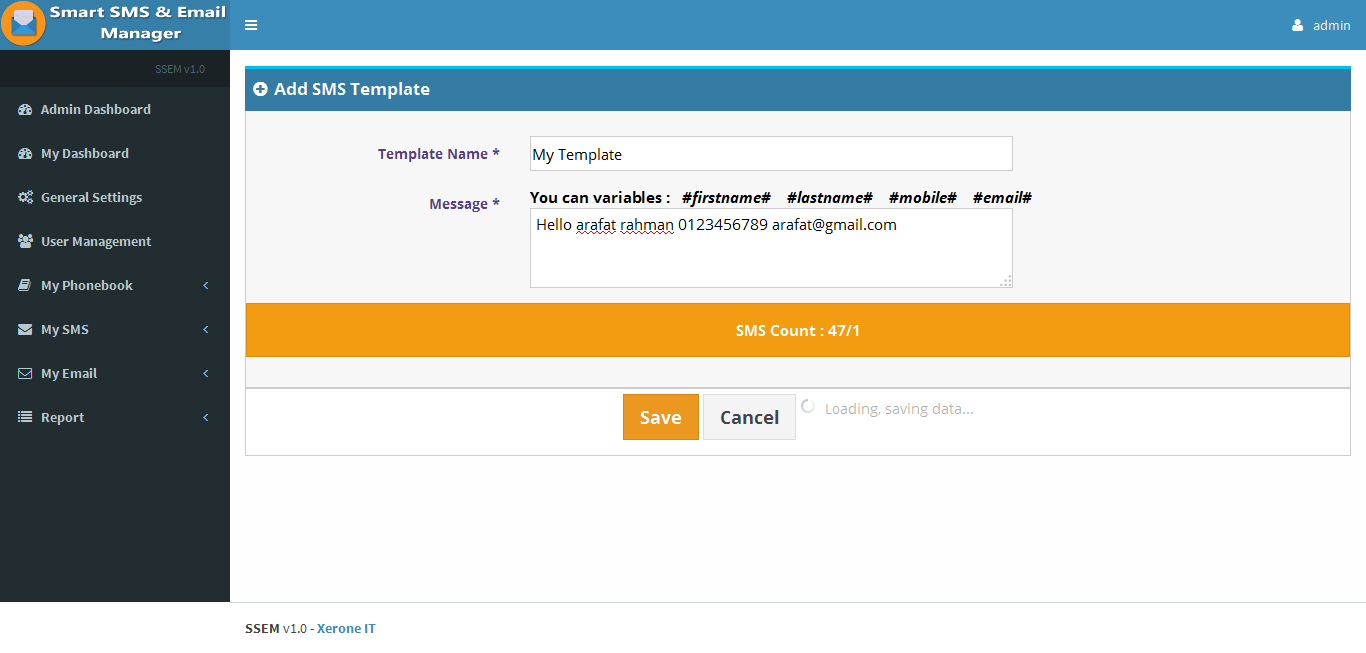Save the SMS template
The width and height of the screenshot is (1366, 653).
tap(660, 417)
